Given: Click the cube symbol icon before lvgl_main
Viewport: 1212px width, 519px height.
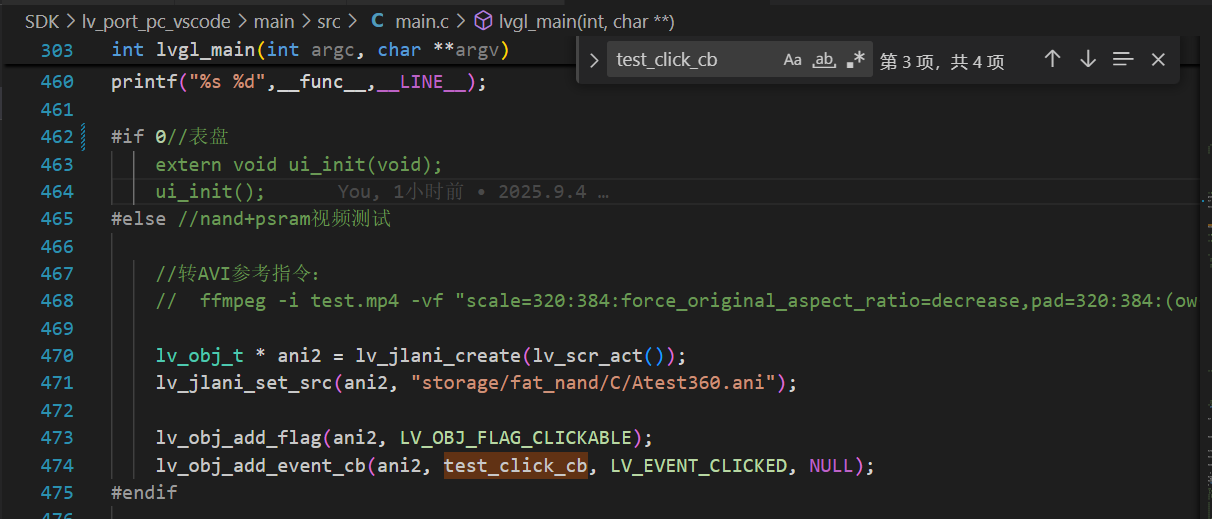Looking at the screenshot, I should pos(482,21).
